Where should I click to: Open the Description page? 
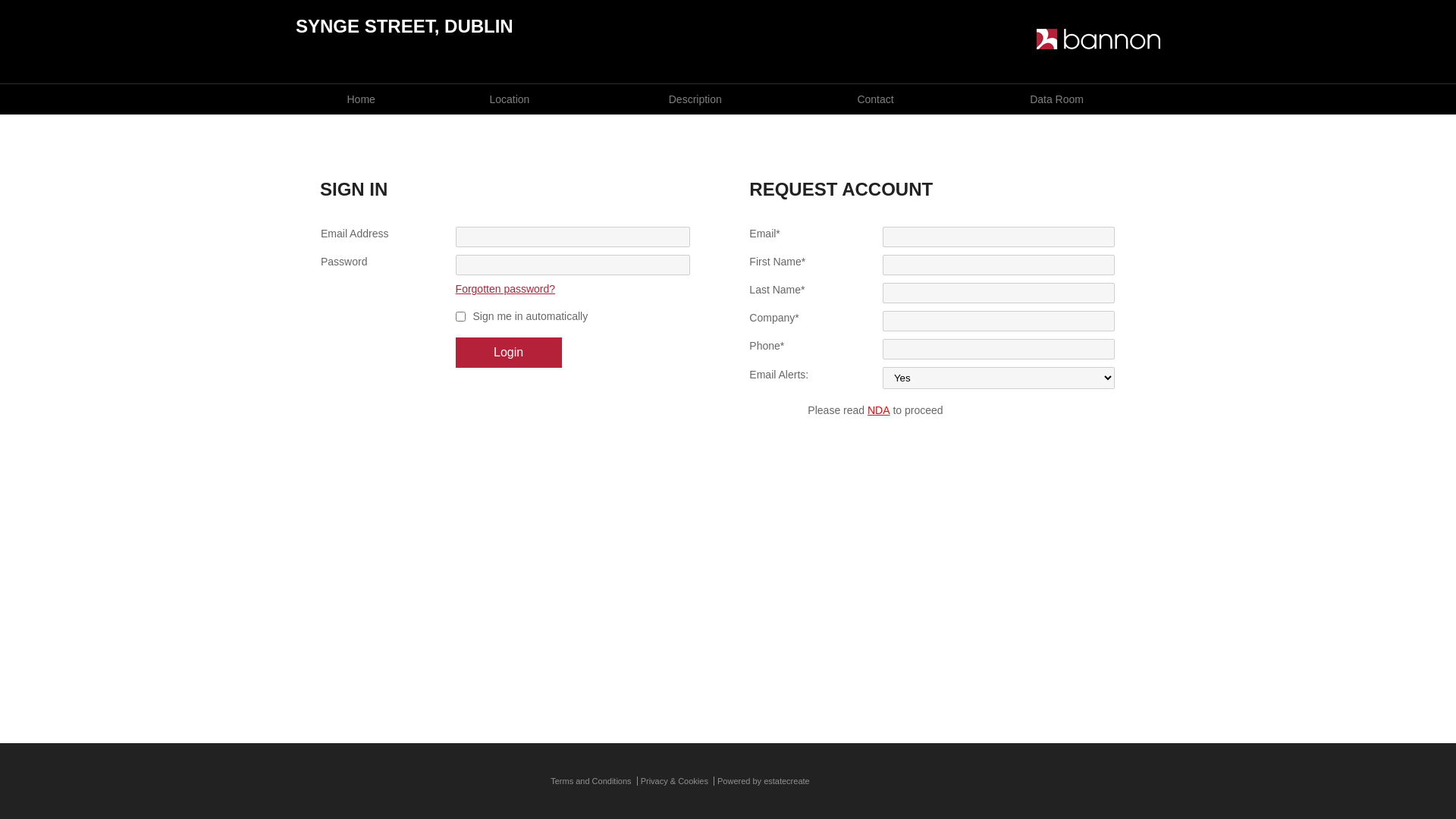pyautogui.click(x=695, y=99)
